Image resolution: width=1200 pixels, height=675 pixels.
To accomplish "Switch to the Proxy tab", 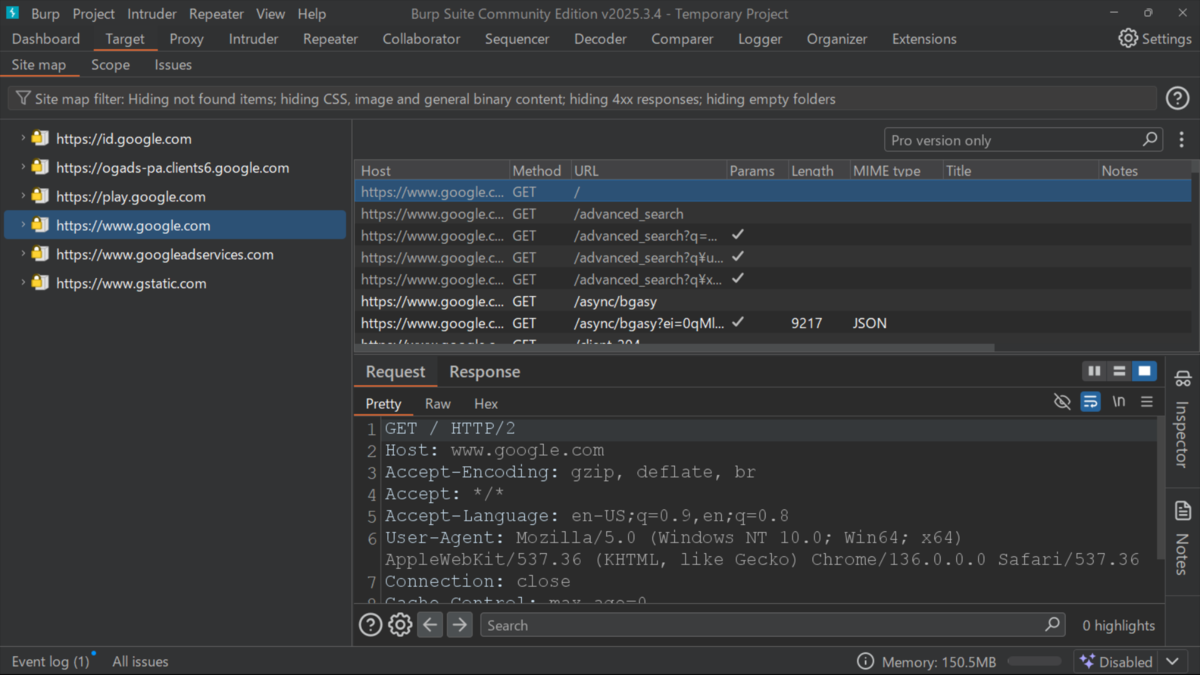I will (x=186, y=39).
